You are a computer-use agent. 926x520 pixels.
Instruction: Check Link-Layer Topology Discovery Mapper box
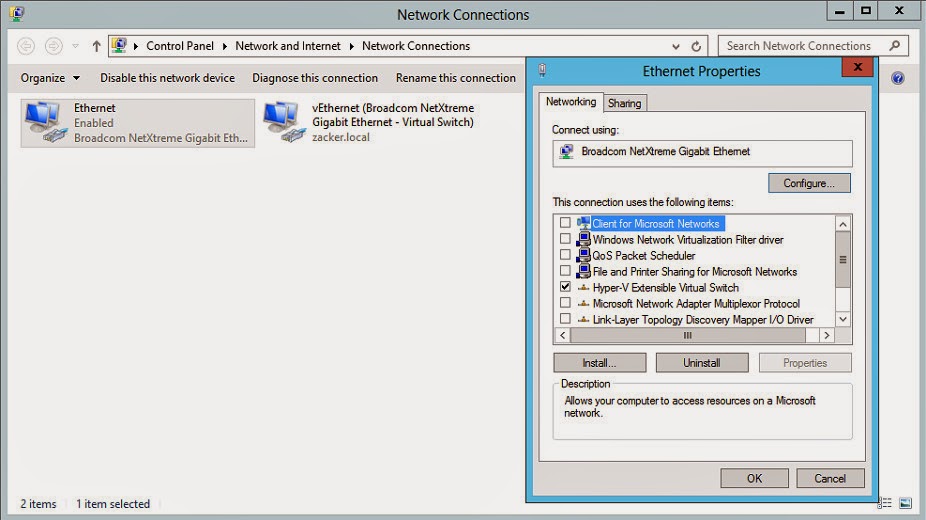[x=565, y=318]
